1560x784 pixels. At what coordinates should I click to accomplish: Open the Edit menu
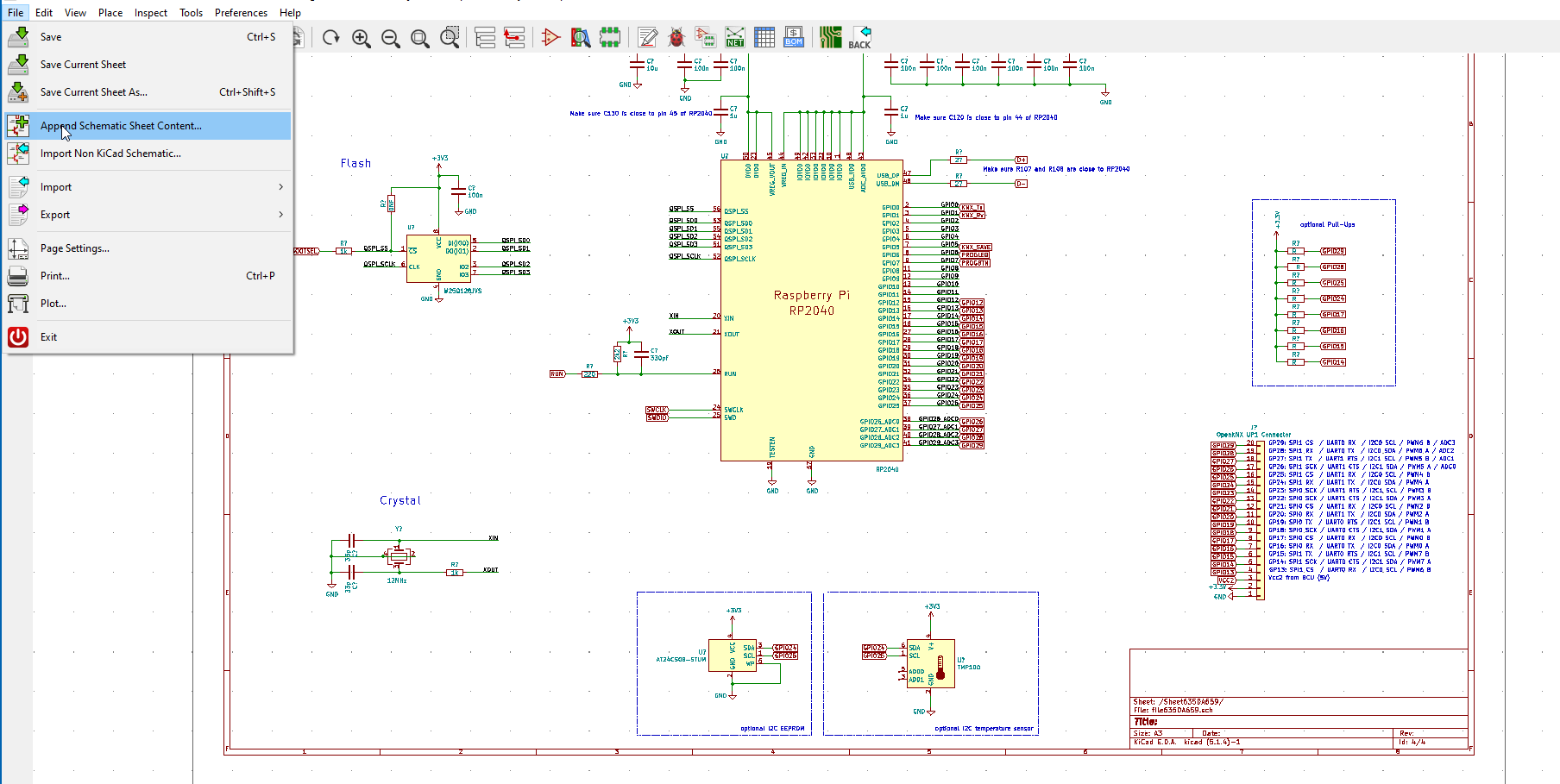(44, 12)
